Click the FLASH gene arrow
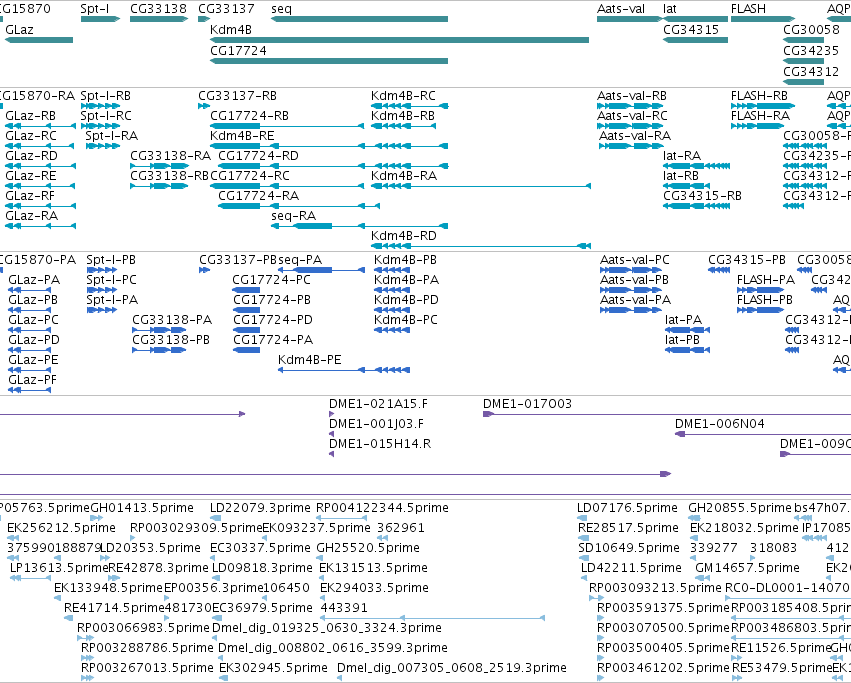The image size is (851, 683). pyautogui.click(x=763, y=19)
